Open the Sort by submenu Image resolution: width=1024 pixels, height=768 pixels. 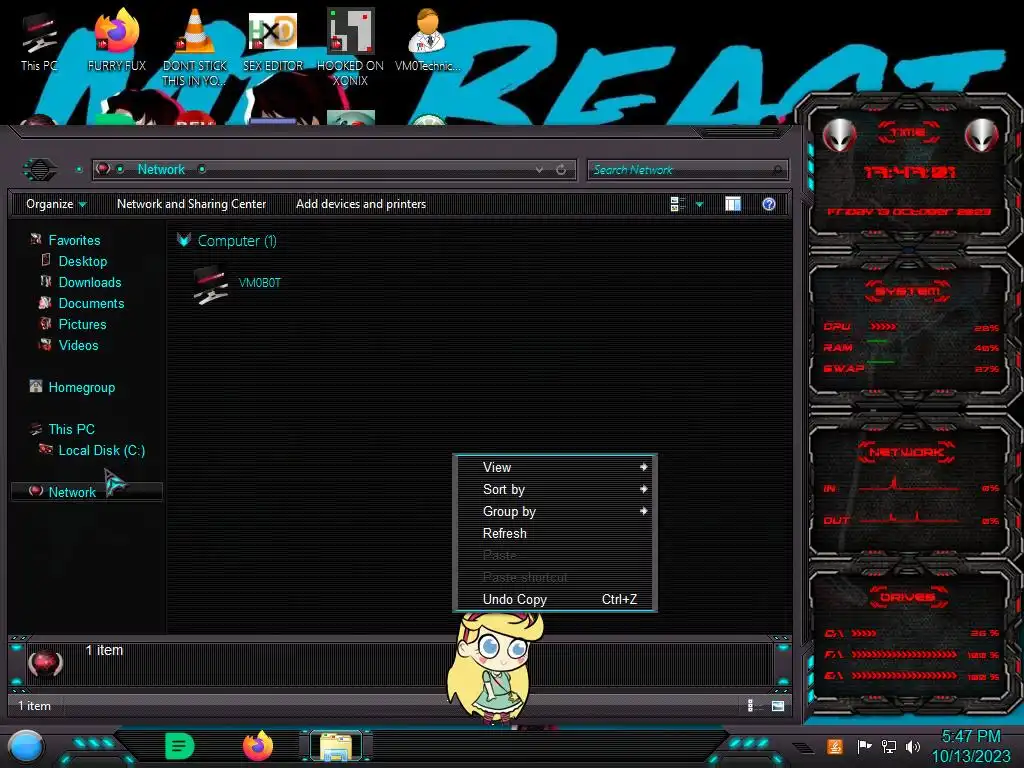(554, 489)
